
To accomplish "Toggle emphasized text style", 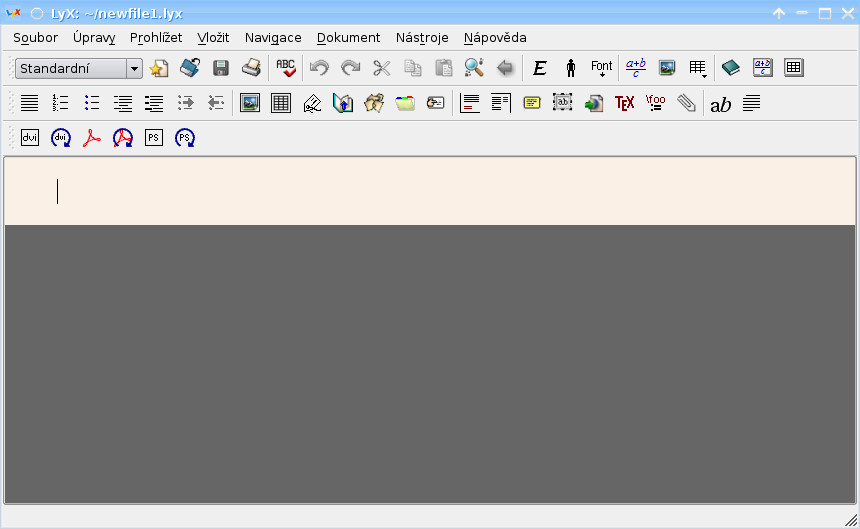I will coord(540,68).
